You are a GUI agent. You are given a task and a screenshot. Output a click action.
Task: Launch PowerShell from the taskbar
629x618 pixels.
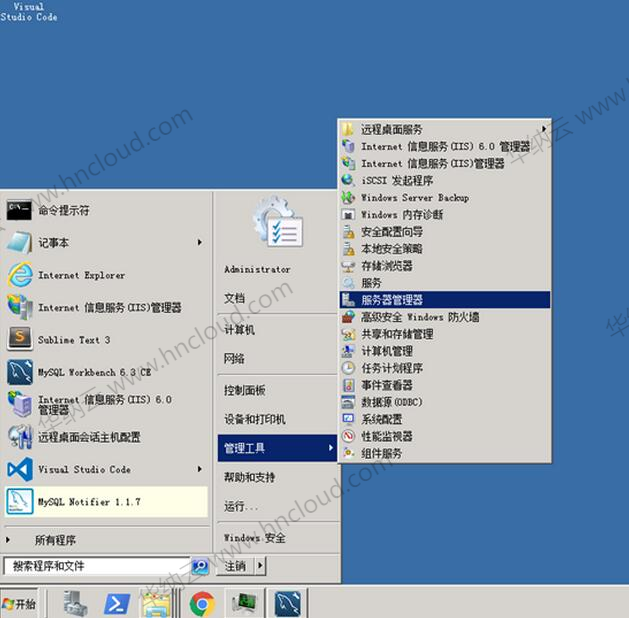116,604
